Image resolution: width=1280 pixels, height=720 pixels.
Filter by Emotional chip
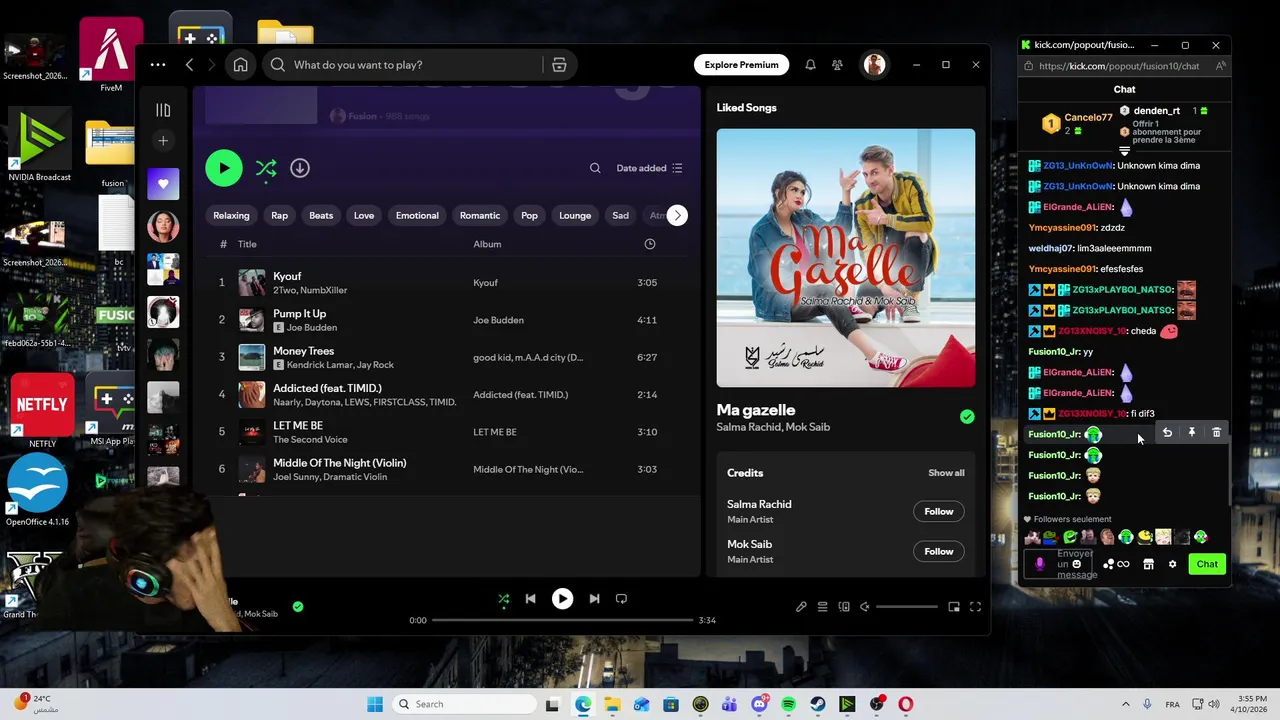[417, 215]
